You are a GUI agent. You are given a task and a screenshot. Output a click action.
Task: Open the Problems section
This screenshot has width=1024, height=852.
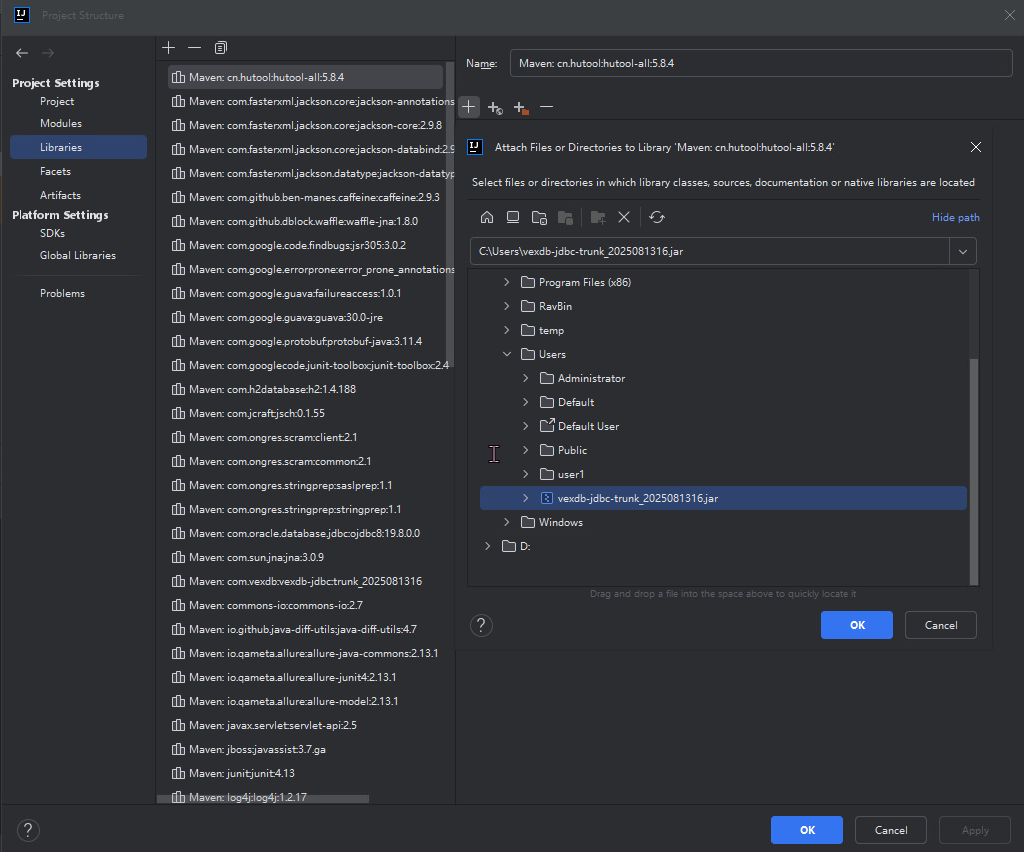click(x=62, y=294)
